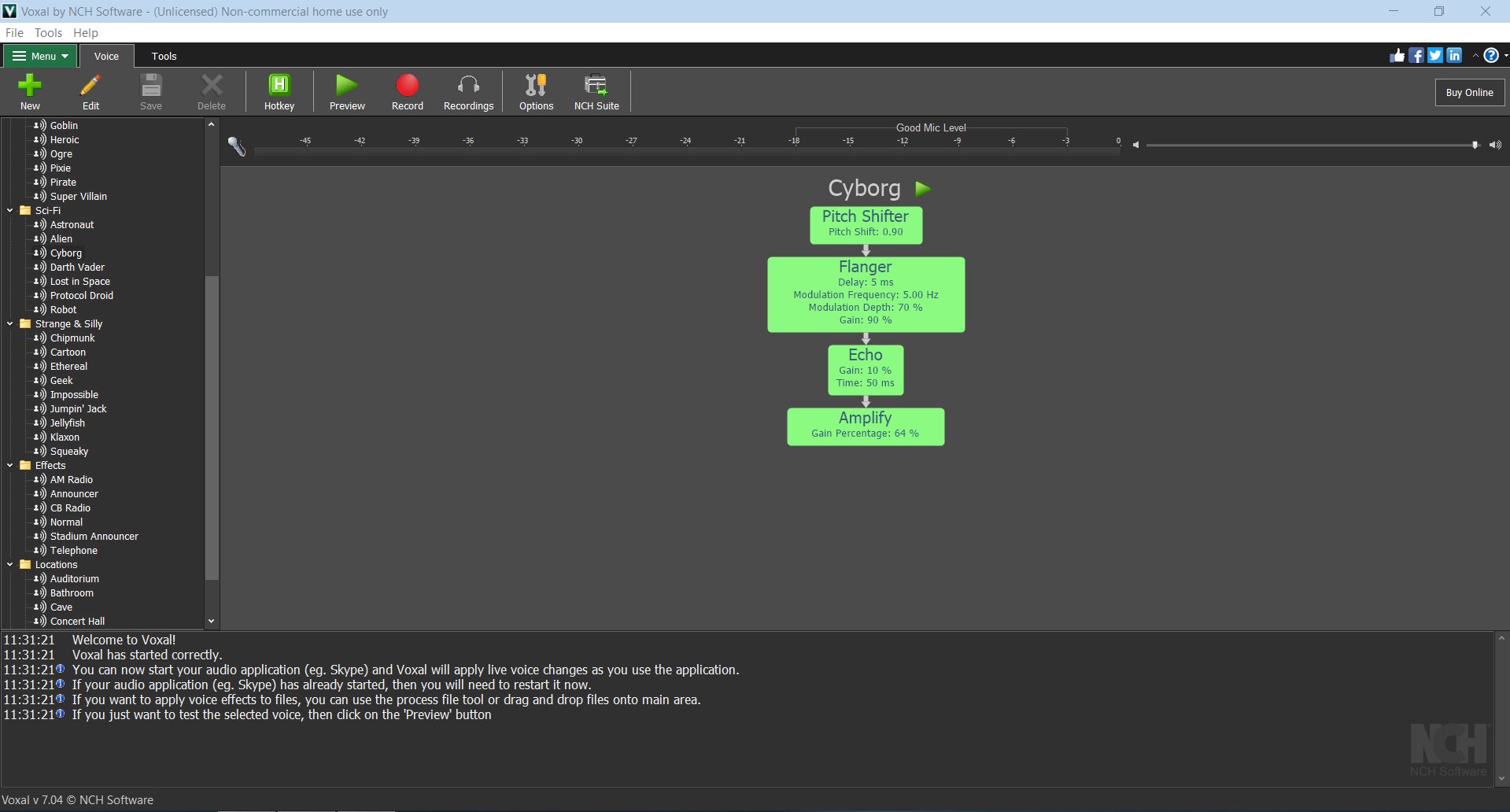The image size is (1510, 812).
Task: Select the Concert Hall location
Action: [77, 622]
